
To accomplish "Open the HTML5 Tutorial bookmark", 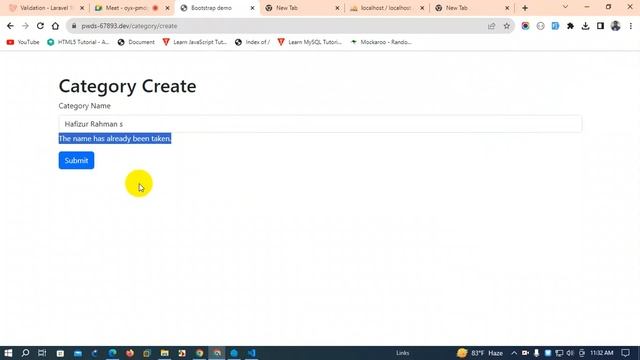I will [x=78, y=42].
